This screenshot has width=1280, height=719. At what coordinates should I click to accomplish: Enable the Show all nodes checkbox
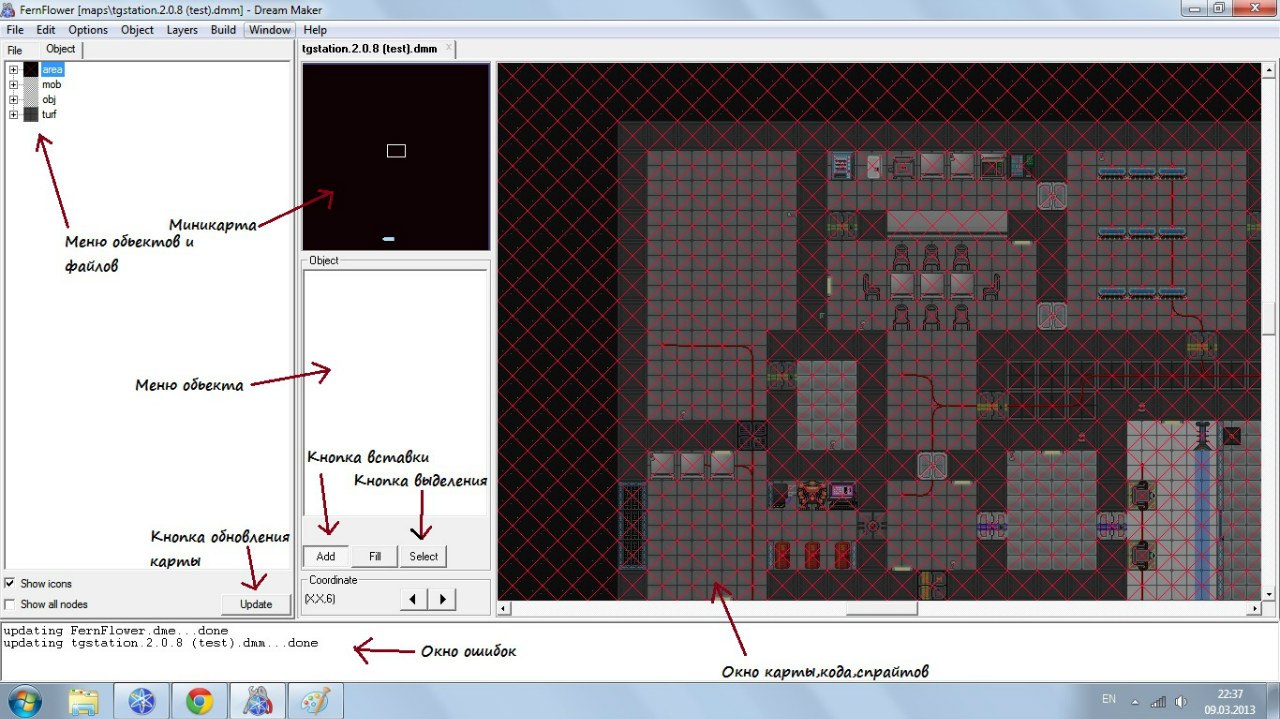pyautogui.click(x=10, y=604)
